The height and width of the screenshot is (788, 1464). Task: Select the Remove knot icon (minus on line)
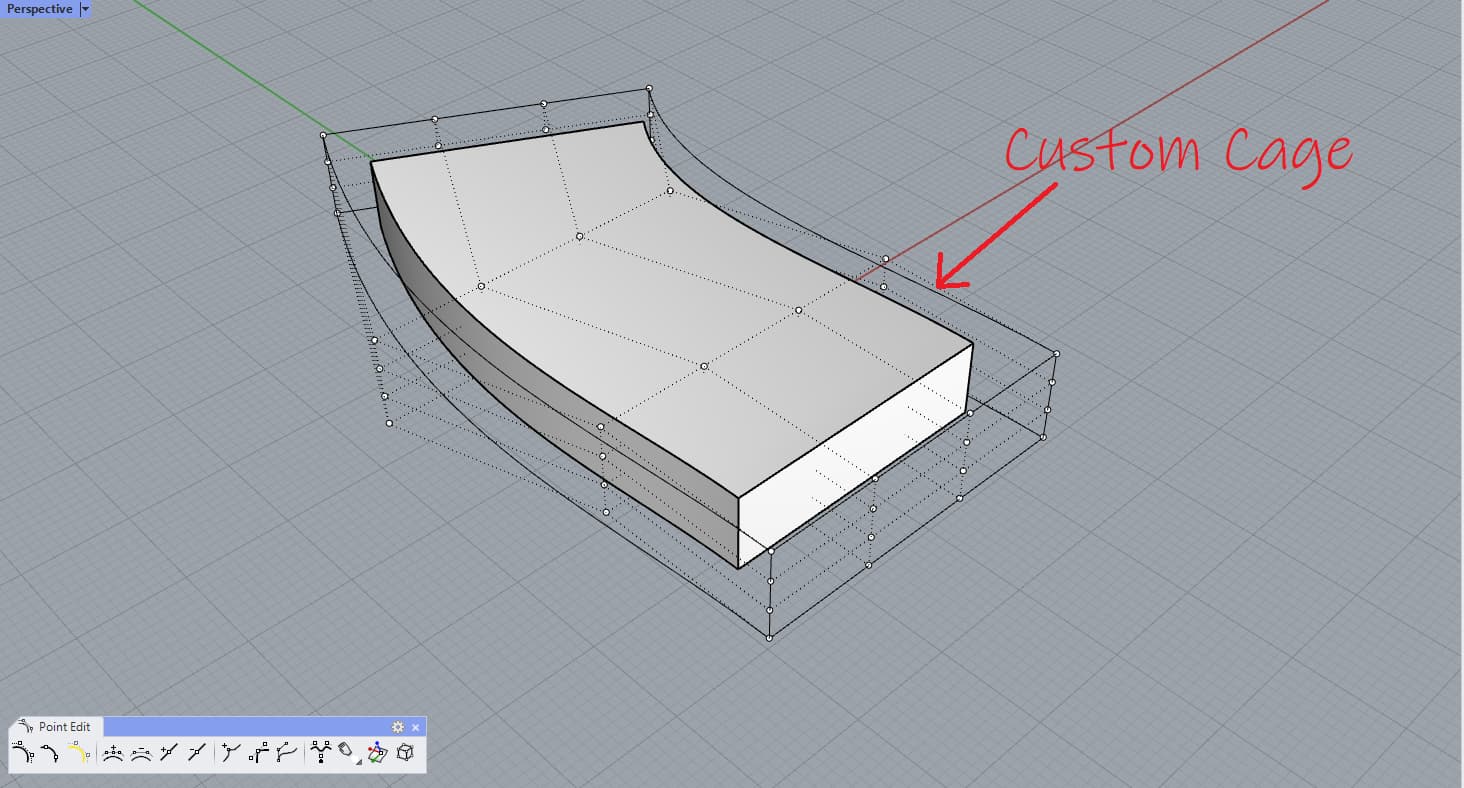coord(197,752)
